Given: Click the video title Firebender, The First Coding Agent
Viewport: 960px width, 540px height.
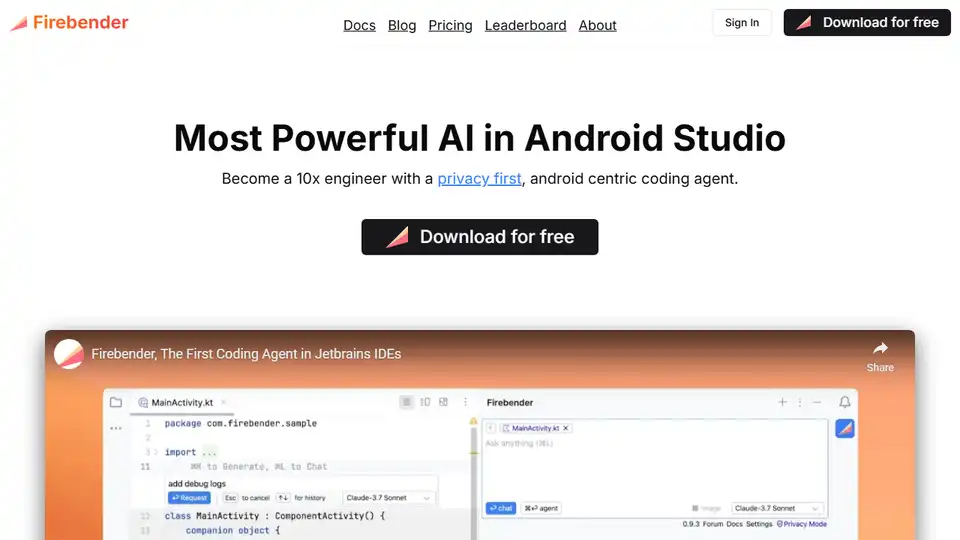Looking at the screenshot, I should coord(246,354).
